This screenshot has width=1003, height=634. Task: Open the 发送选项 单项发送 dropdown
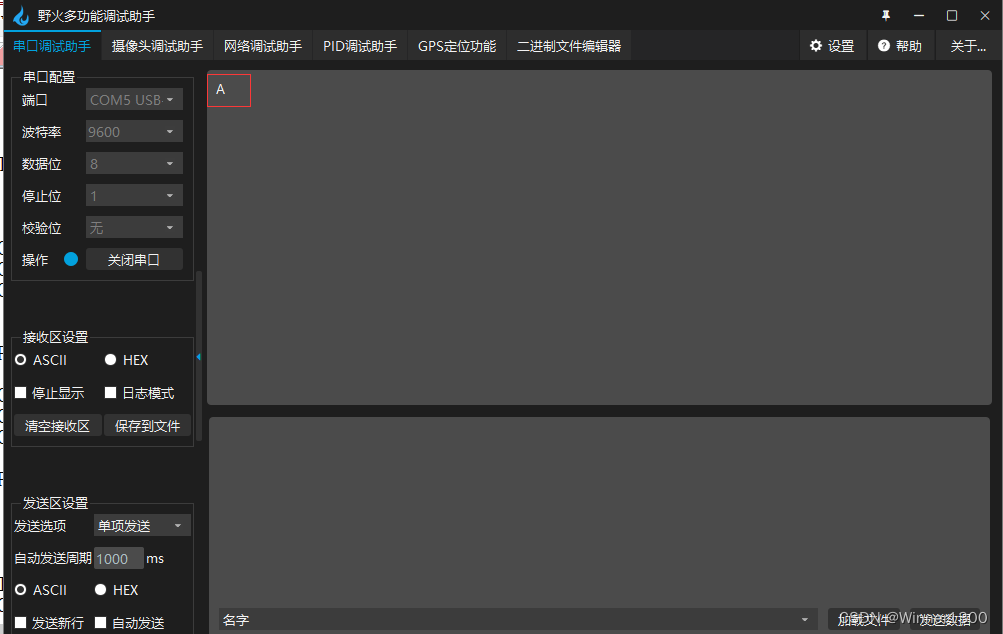tap(142, 526)
